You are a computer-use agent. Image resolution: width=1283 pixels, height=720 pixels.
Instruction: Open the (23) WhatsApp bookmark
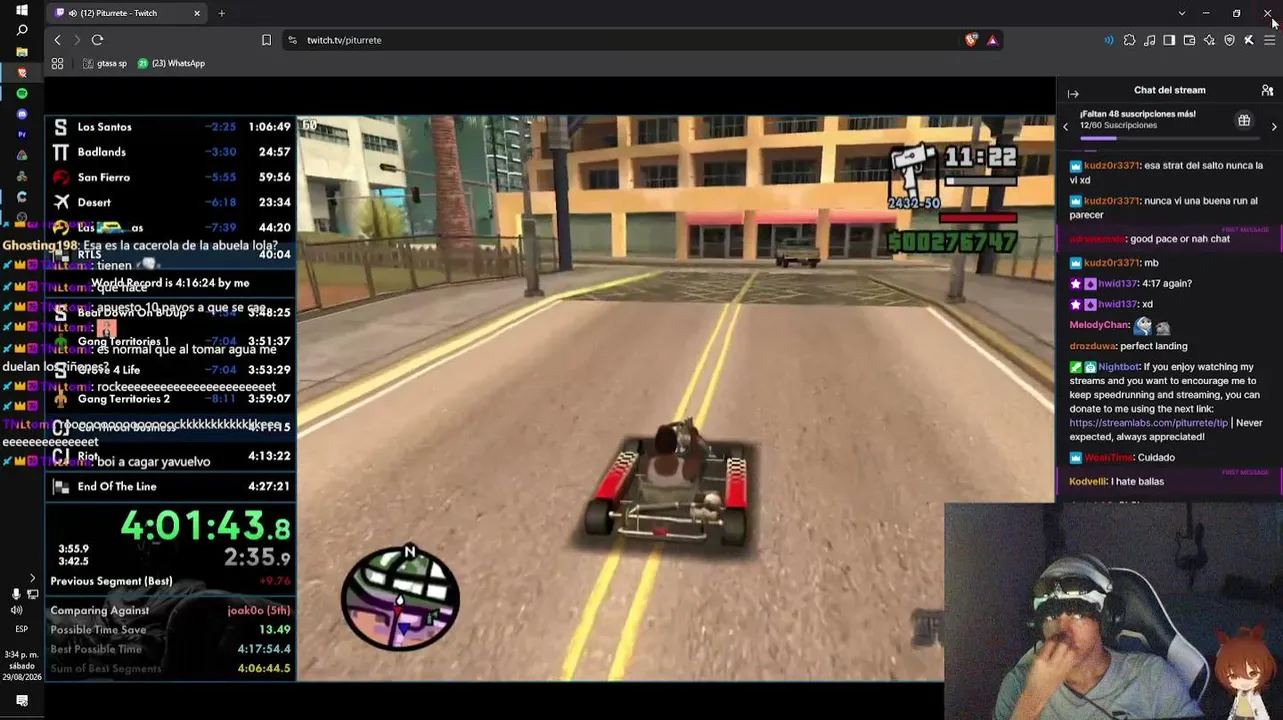click(x=171, y=63)
